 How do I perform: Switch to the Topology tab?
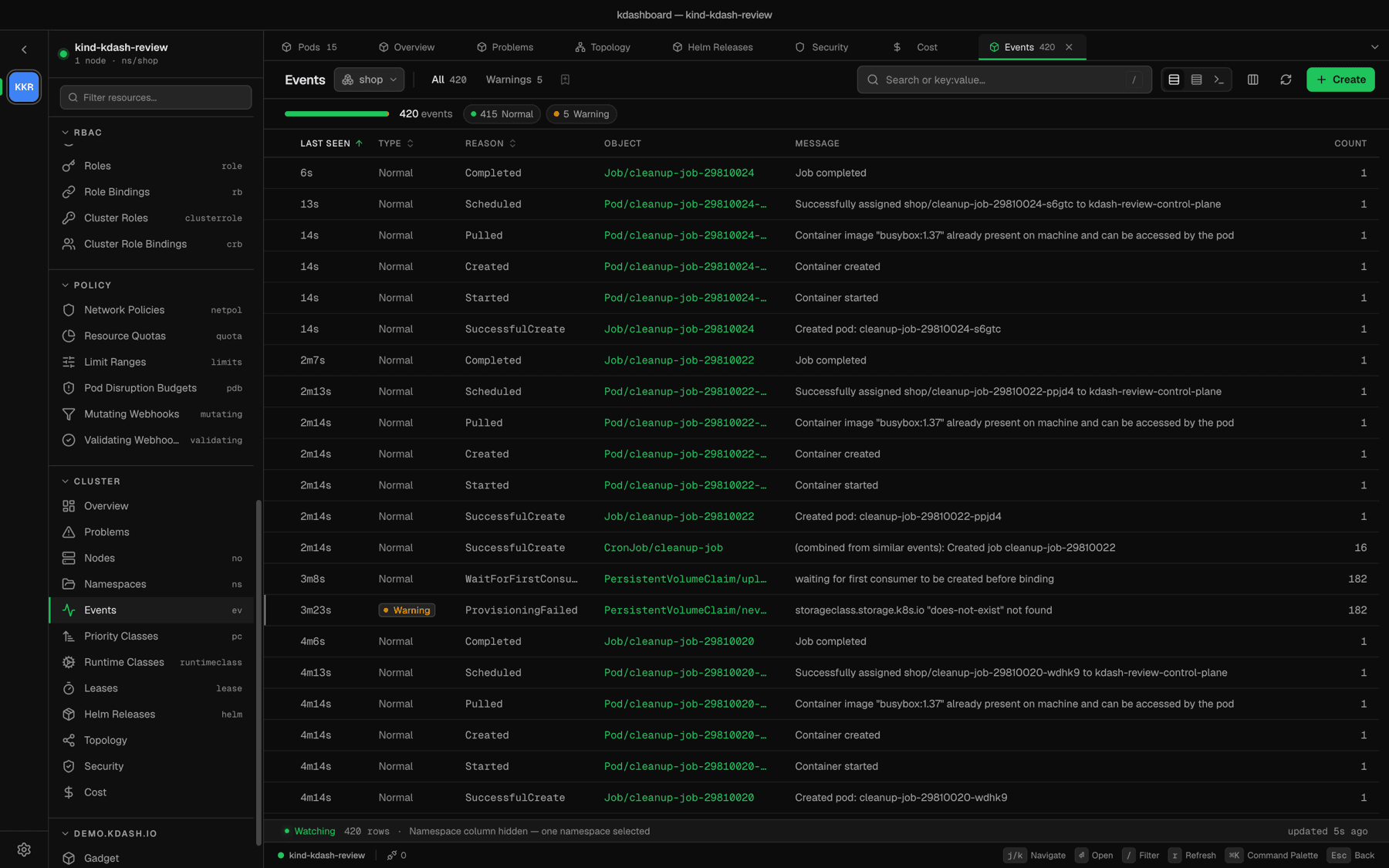click(603, 47)
